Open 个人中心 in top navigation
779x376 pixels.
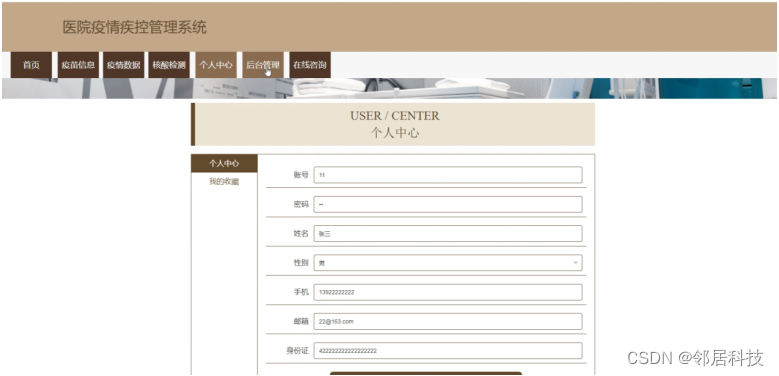pyautogui.click(x=216, y=65)
